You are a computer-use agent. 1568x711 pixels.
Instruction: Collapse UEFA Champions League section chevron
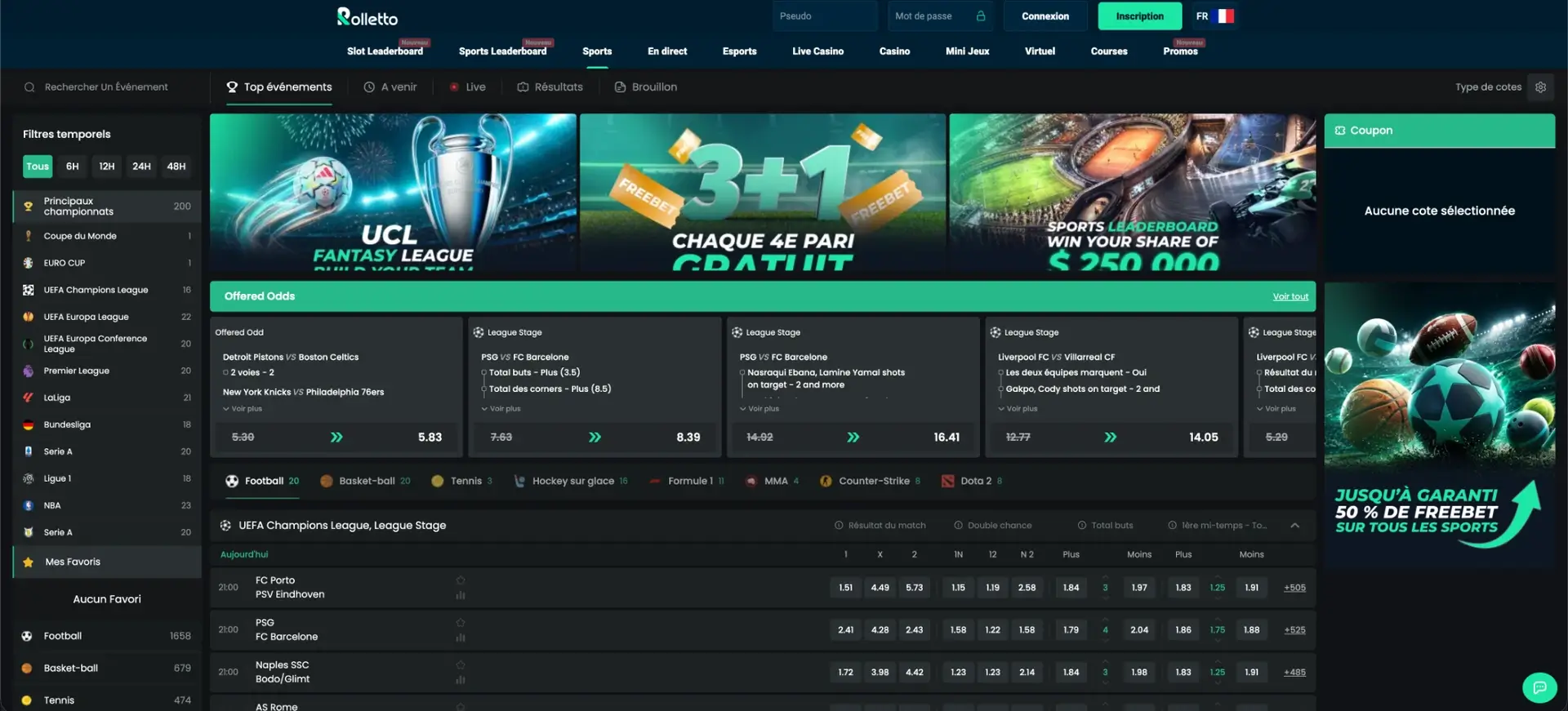pos(1295,526)
